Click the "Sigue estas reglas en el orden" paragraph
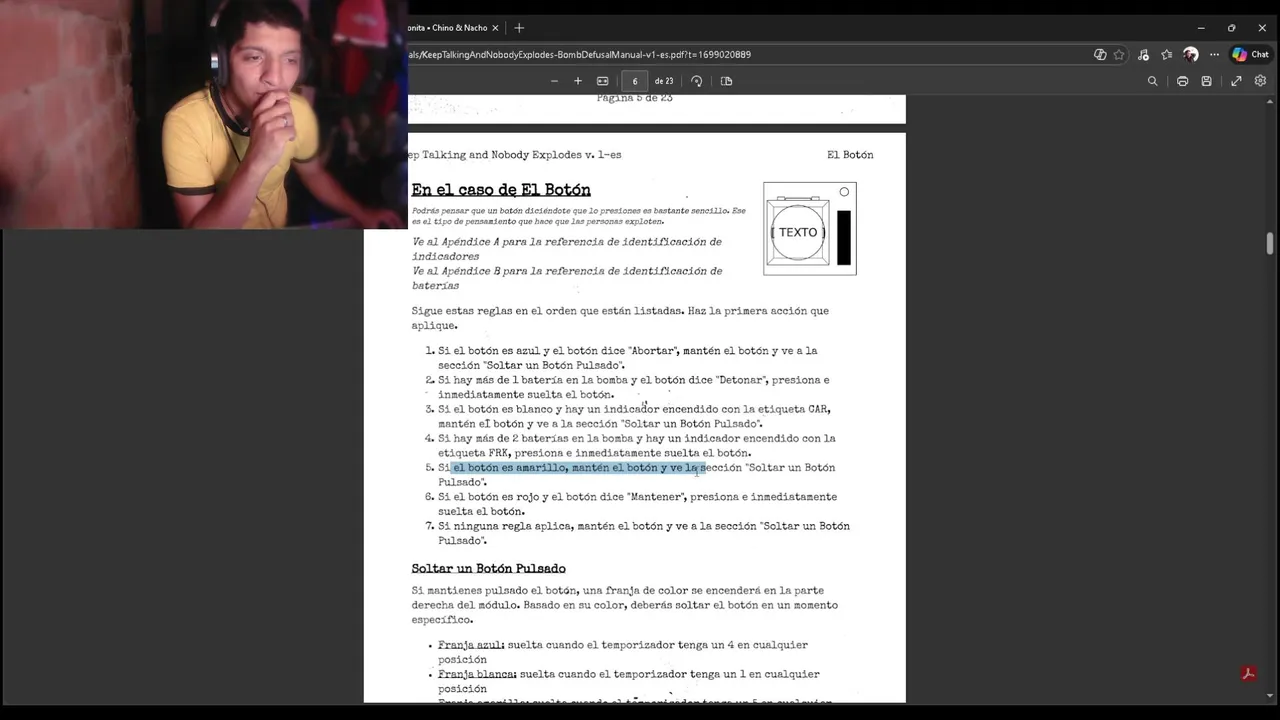1280x720 pixels. [x=620, y=318]
